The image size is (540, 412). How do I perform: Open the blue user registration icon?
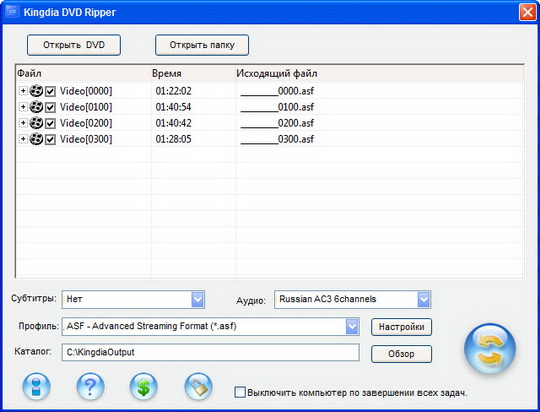(x=37, y=387)
